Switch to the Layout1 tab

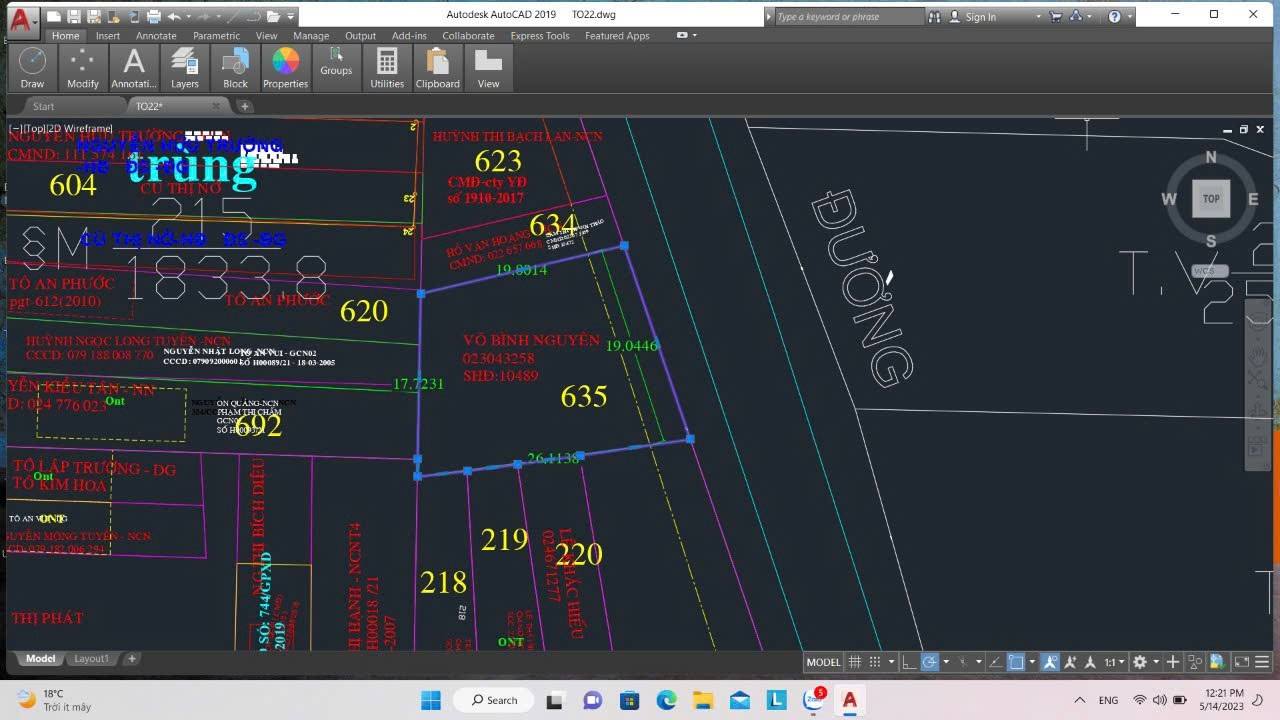[91, 658]
